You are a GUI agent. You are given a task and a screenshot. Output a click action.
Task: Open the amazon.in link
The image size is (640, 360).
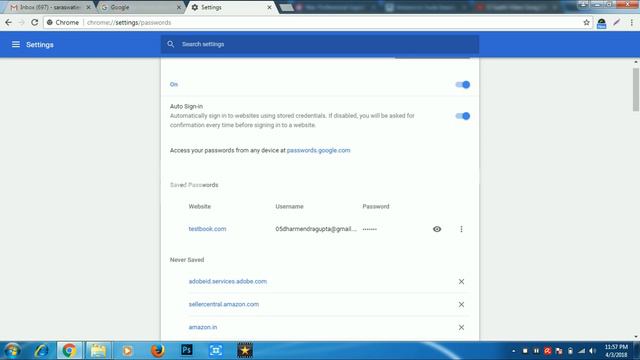click(203, 327)
